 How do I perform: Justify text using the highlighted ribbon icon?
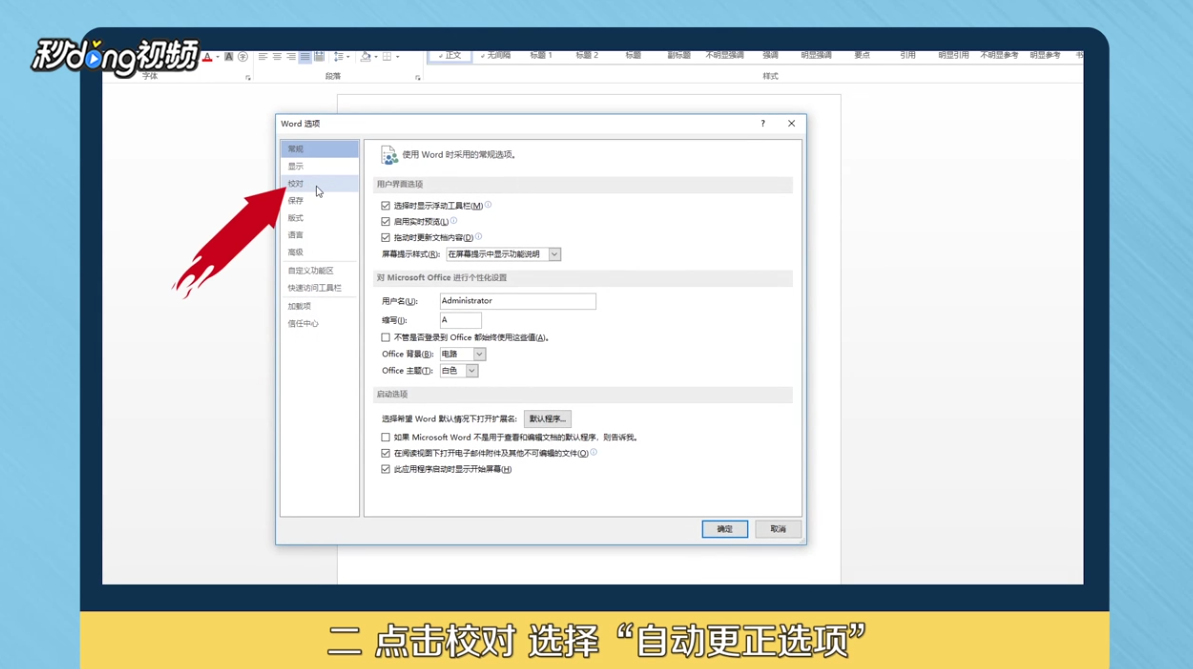point(305,57)
